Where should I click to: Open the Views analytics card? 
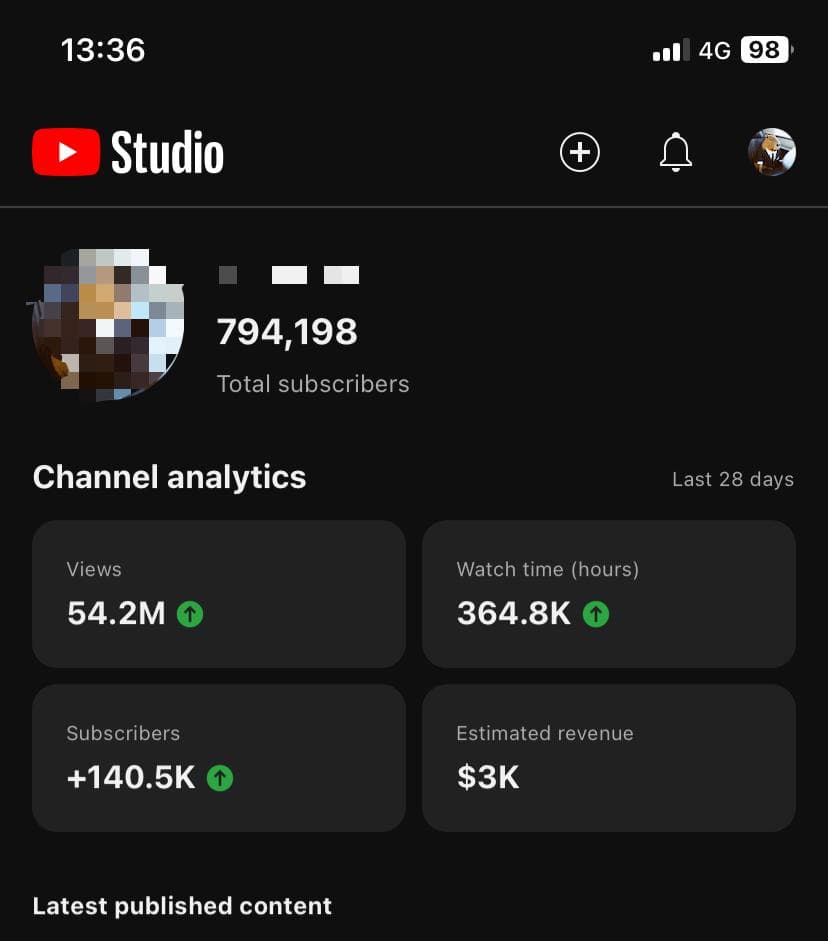click(x=219, y=594)
